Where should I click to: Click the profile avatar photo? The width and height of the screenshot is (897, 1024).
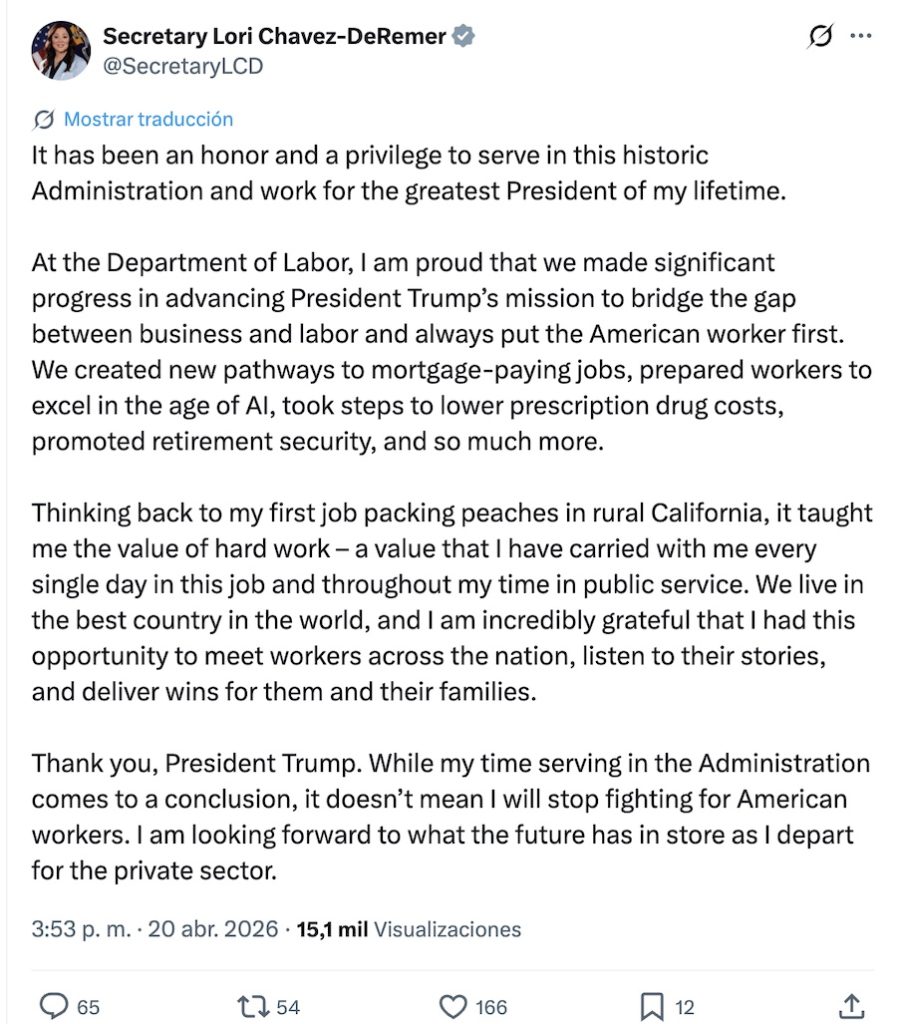coord(60,50)
